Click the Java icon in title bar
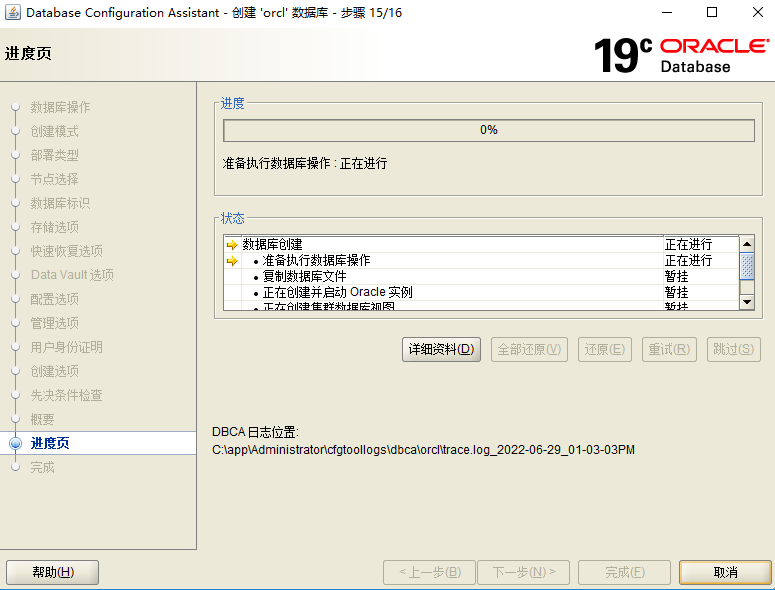The height and width of the screenshot is (590, 775). pos(12,13)
